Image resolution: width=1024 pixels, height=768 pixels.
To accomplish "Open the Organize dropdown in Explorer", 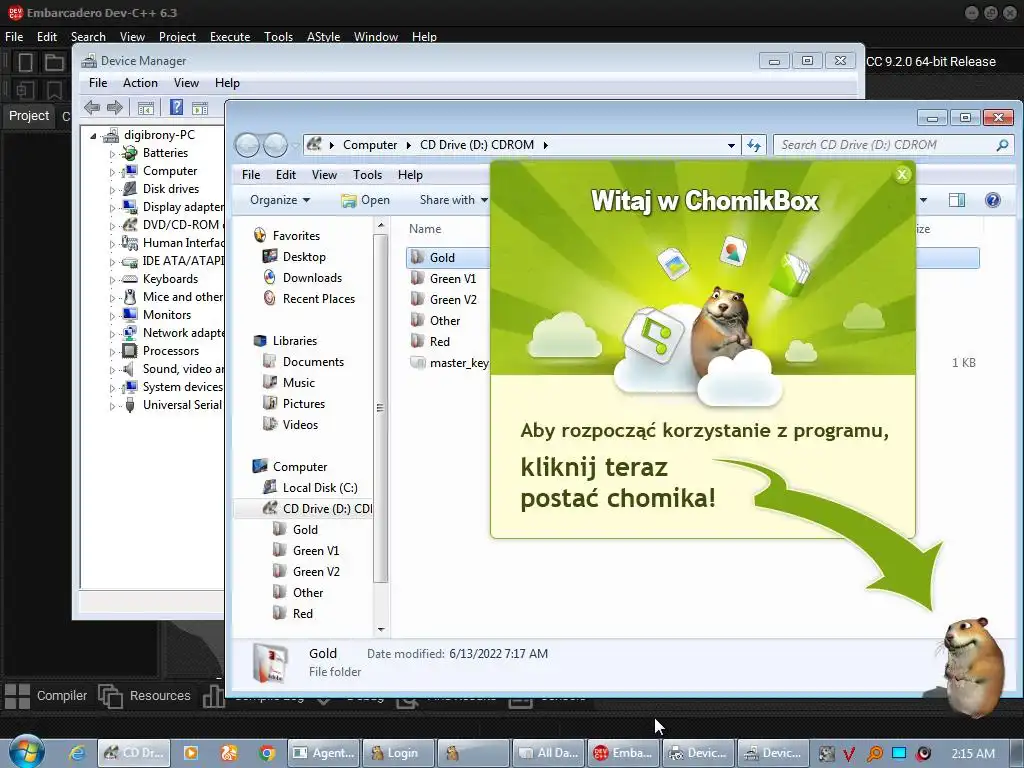I will click(280, 200).
